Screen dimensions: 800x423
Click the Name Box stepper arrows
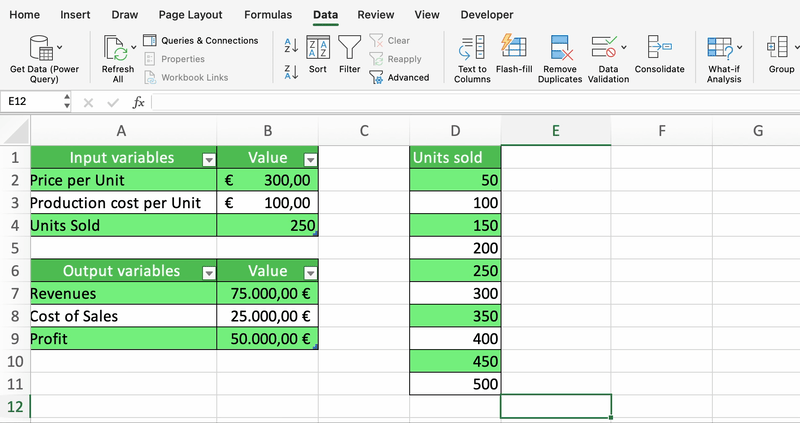[x=67, y=101]
